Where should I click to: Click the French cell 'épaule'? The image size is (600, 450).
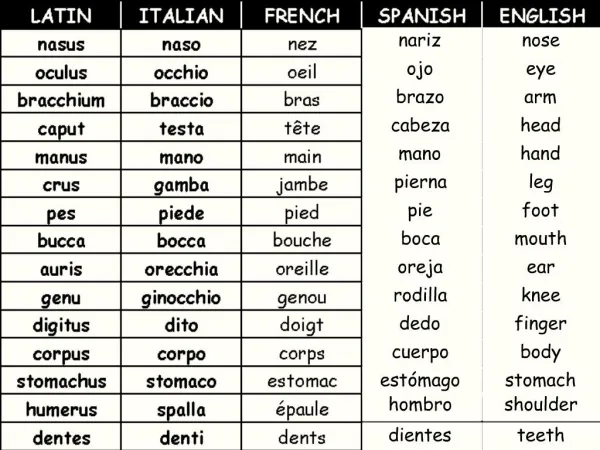click(302, 409)
